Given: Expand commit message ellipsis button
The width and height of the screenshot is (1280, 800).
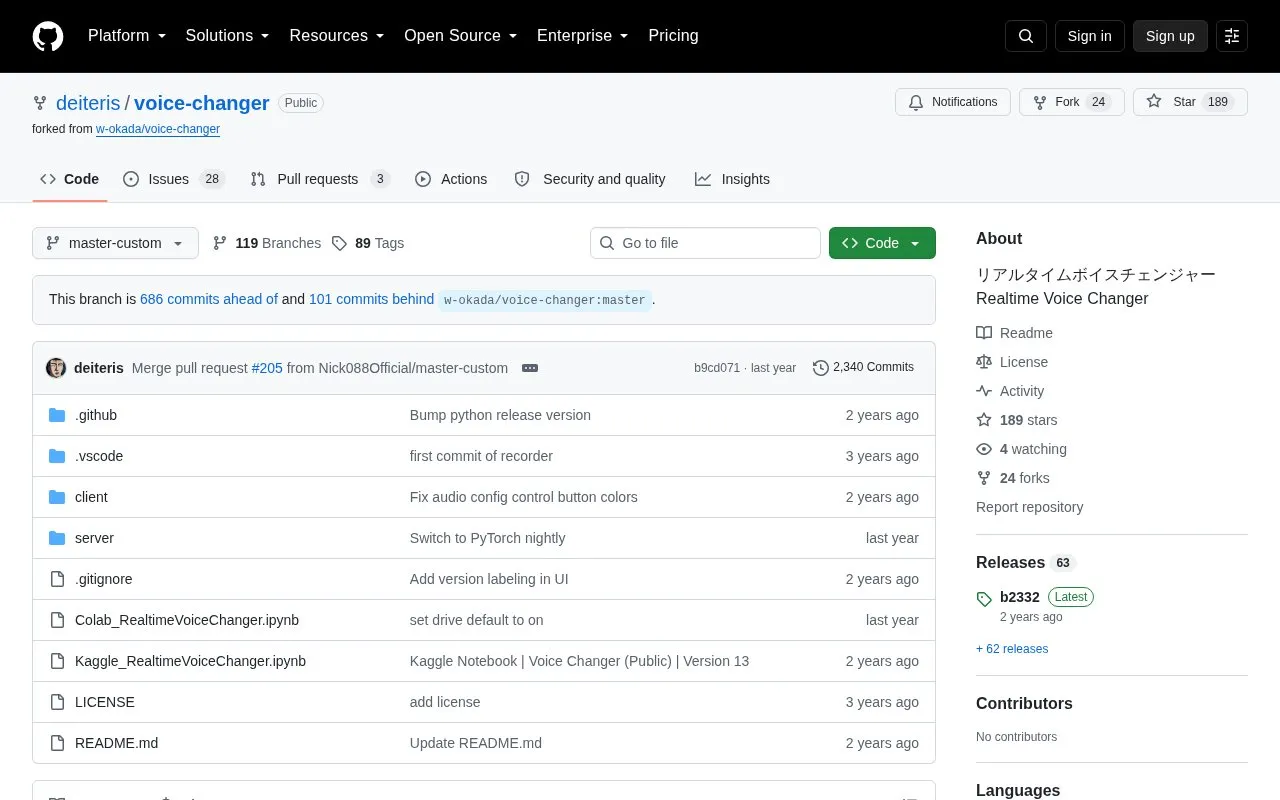Looking at the screenshot, I should 530,368.
